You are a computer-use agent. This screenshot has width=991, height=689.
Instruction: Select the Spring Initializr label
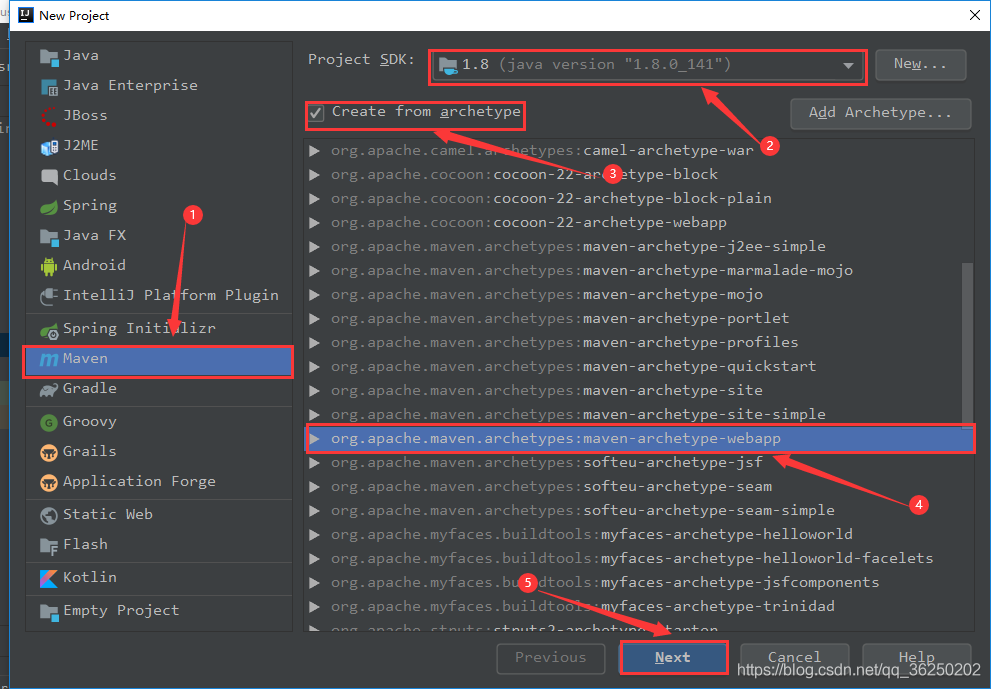tap(139, 329)
